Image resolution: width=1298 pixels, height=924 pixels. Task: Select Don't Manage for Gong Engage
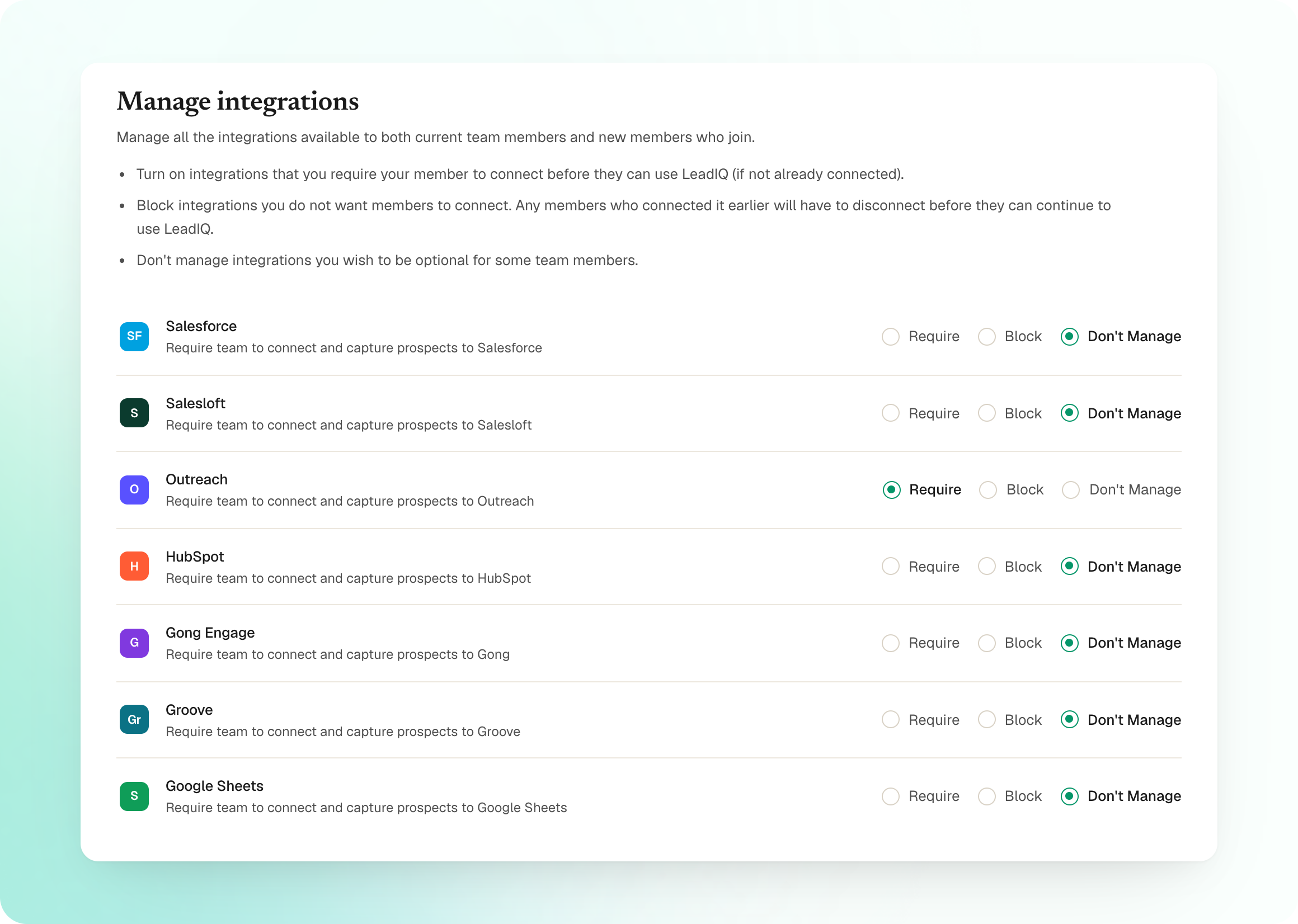(x=1070, y=643)
